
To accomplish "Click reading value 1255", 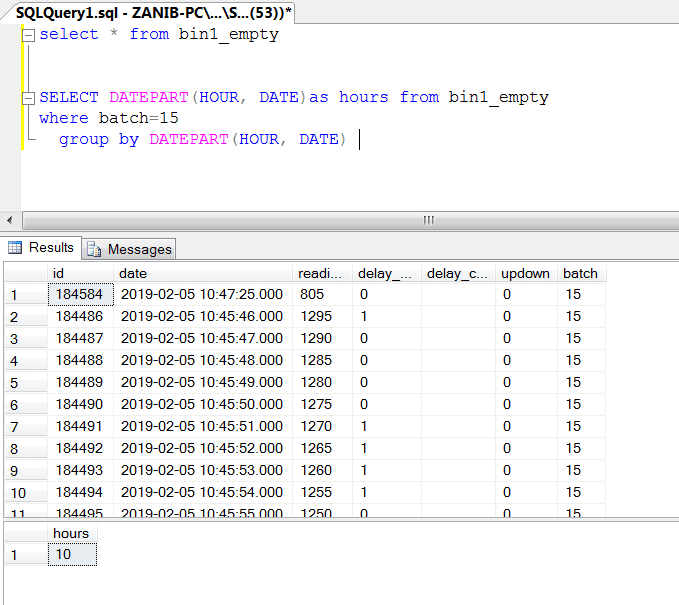I will point(322,493).
